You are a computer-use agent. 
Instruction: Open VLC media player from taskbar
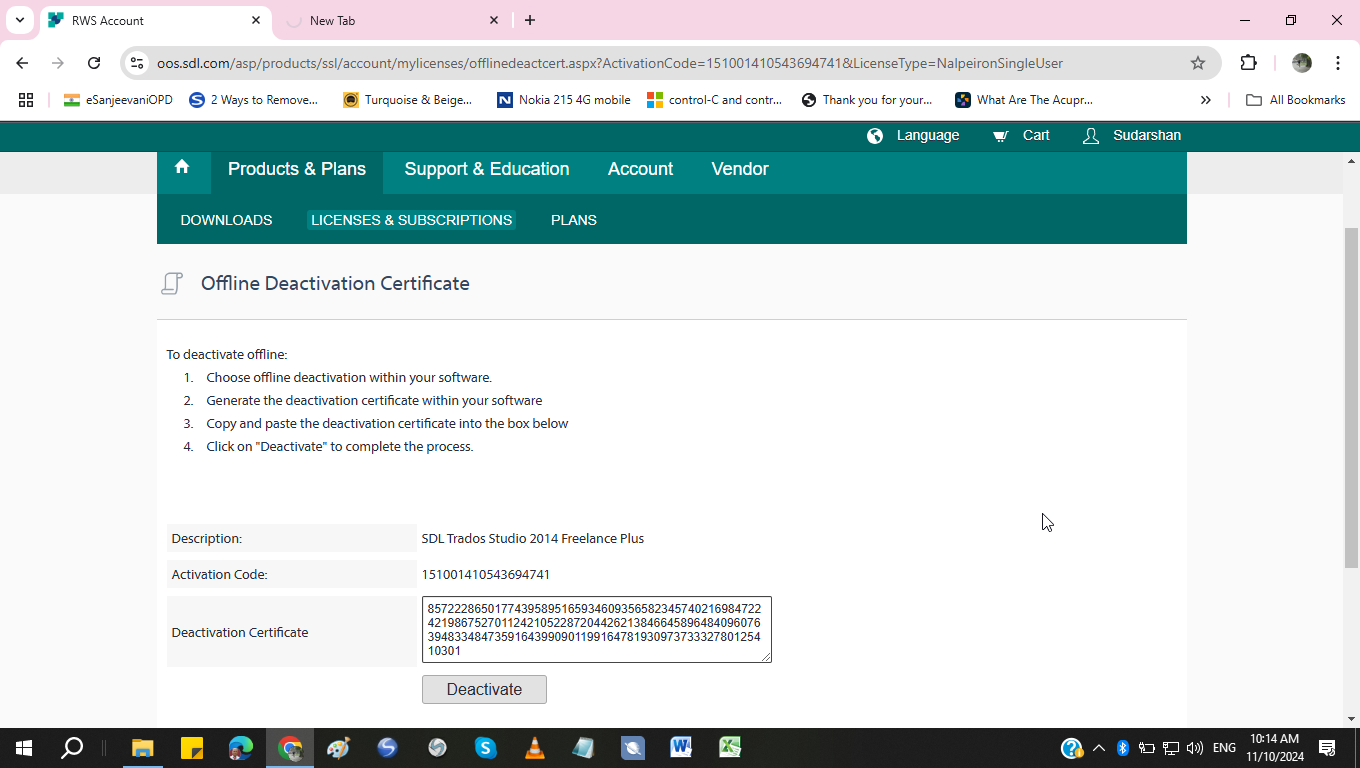coord(535,748)
